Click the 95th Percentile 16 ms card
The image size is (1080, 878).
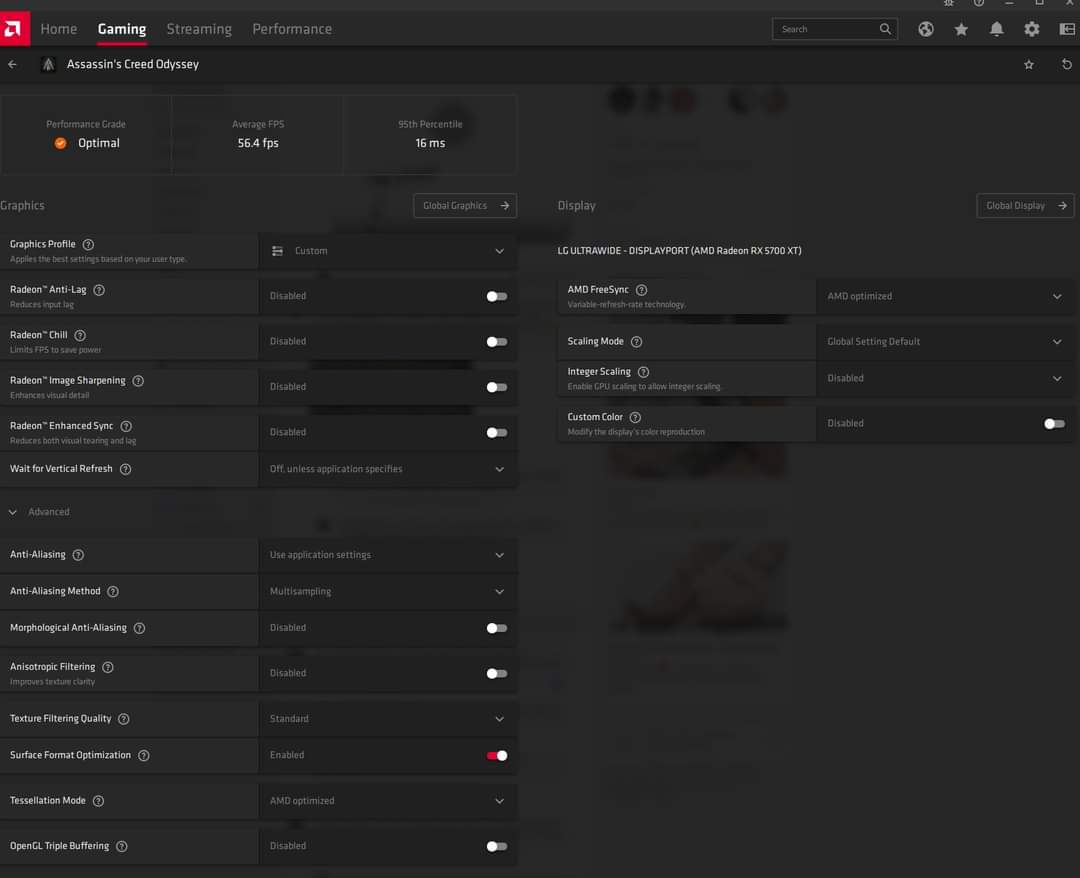click(430, 134)
